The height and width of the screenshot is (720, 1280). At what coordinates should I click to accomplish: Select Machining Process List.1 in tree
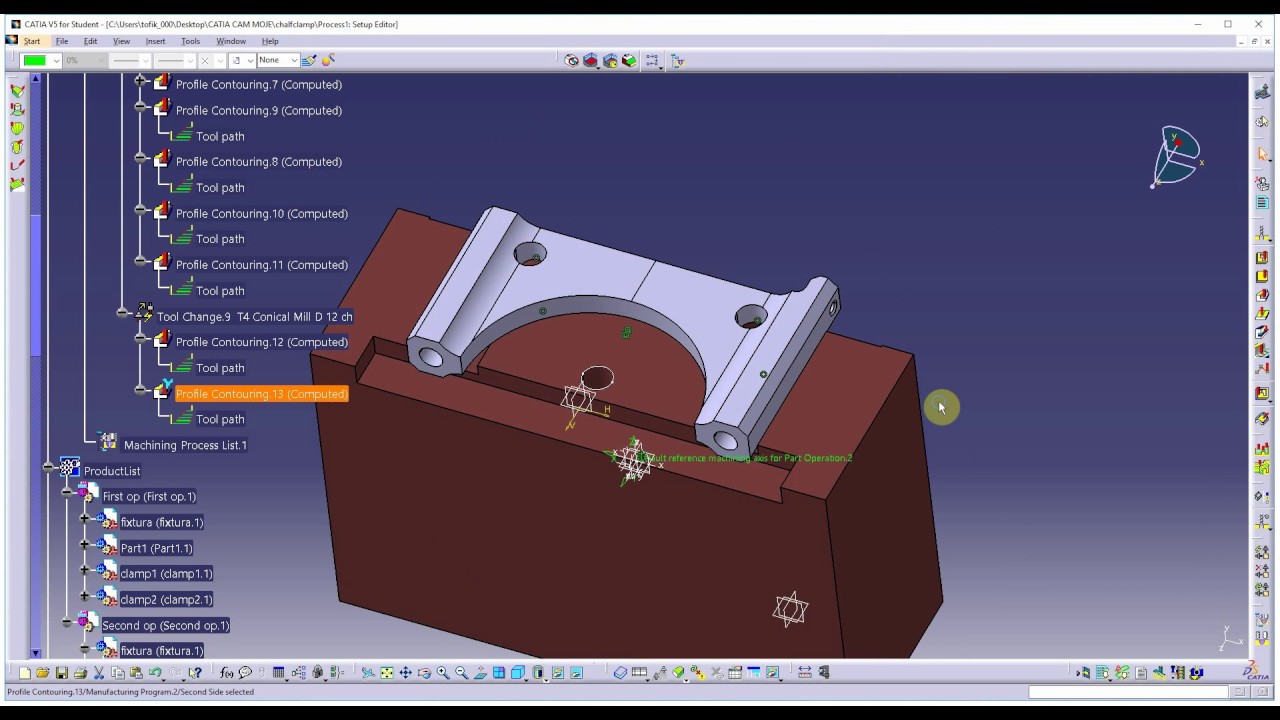pyautogui.click(x=185, y=445)
